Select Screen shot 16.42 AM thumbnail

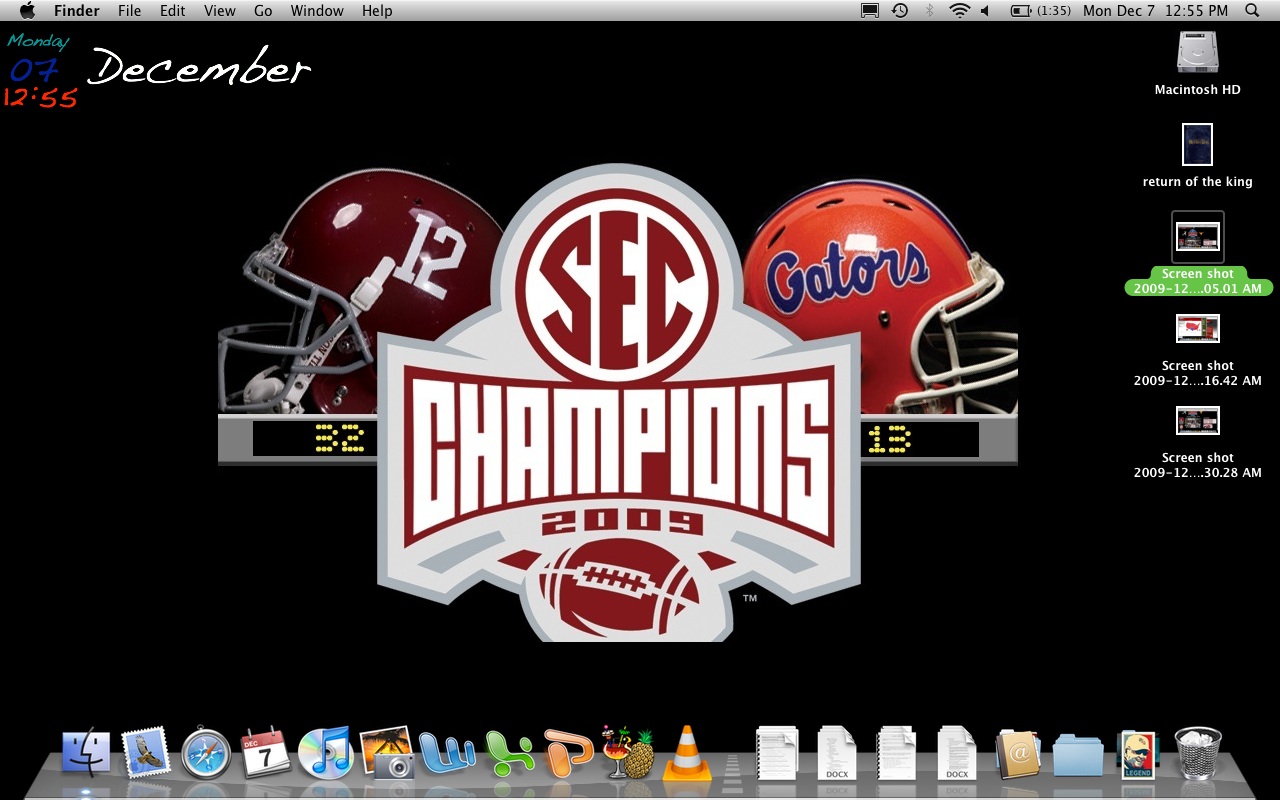coord(1197,329)
